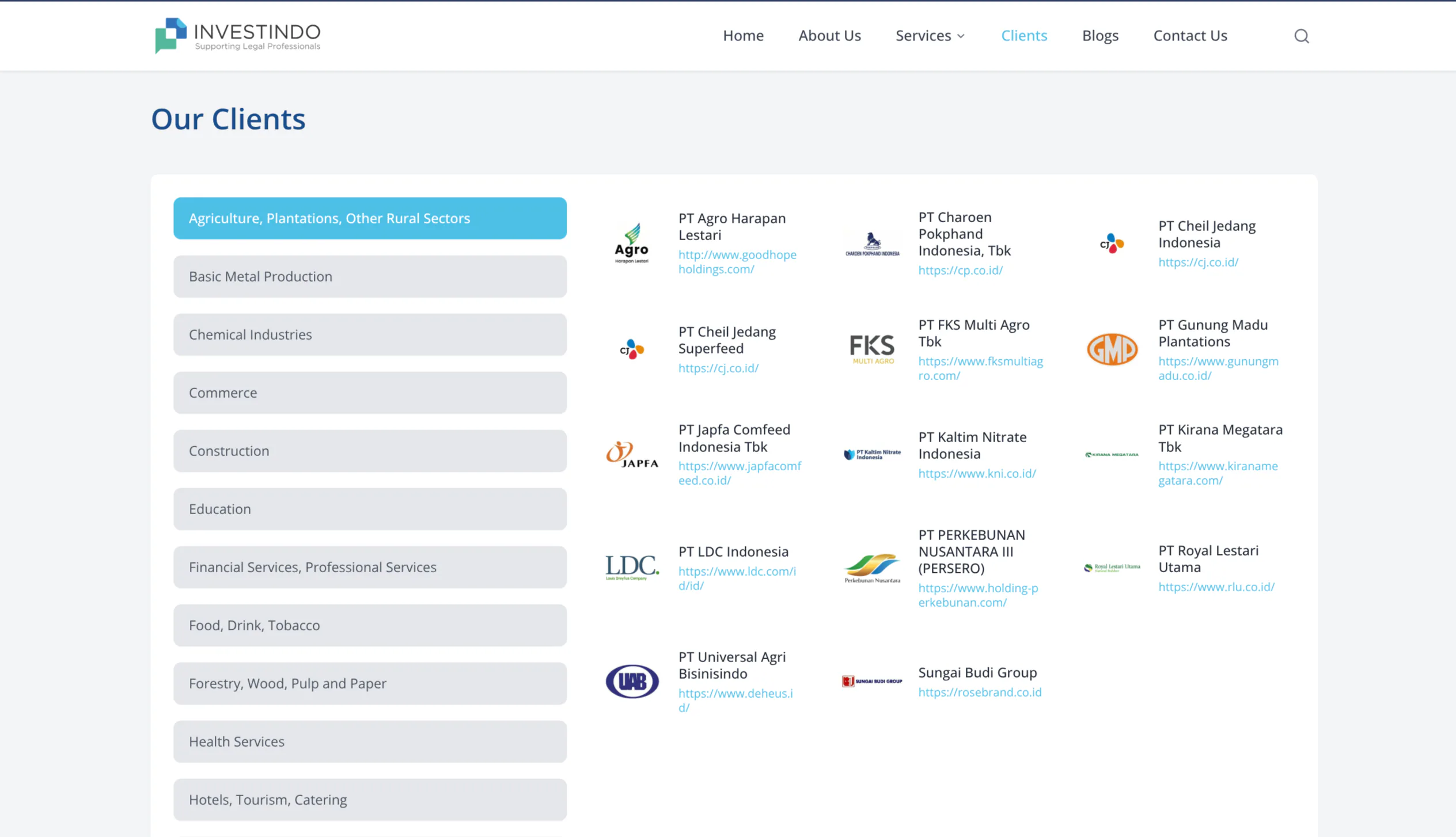Show Education clients
The image size is (1456, 837).
[x=370, y=509]
